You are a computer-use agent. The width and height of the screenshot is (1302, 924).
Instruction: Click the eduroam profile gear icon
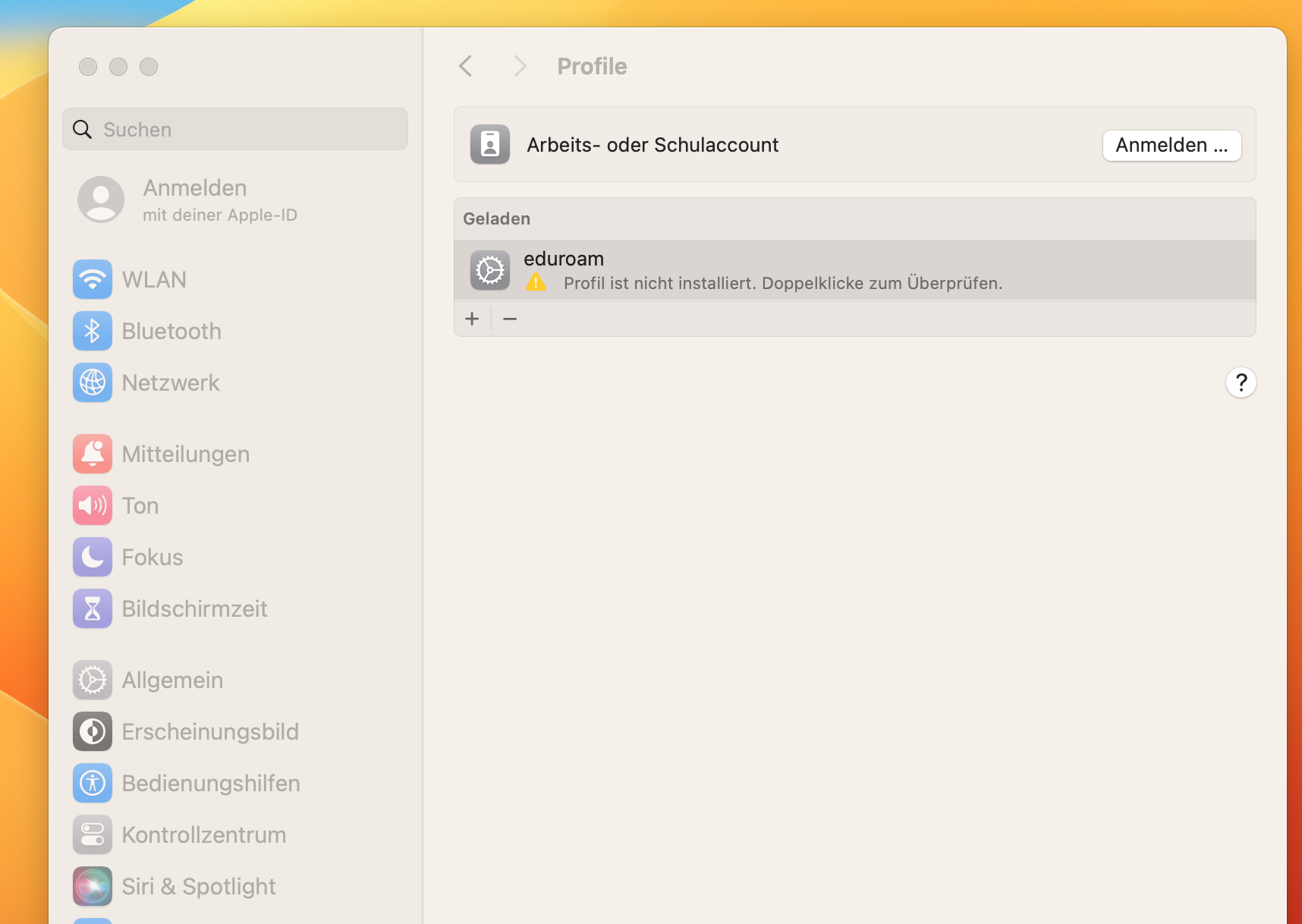[x=490, y=270]
